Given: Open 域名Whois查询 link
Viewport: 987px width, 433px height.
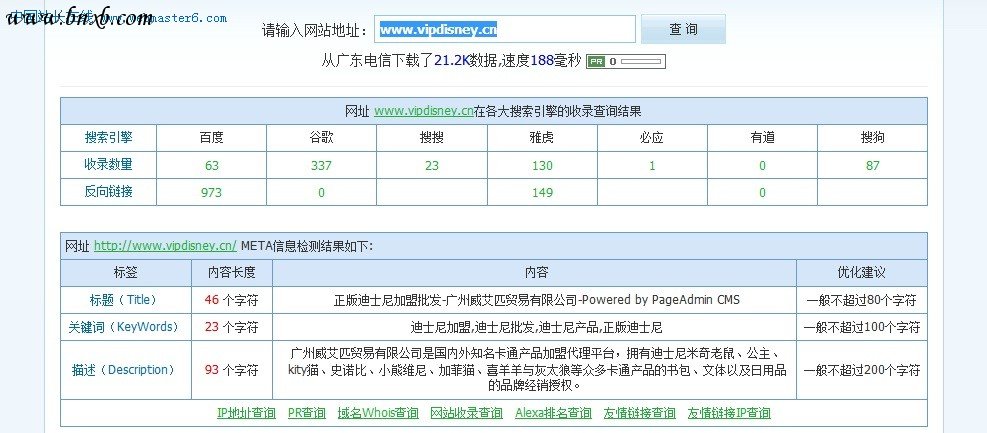Looking at the screenshot, I should (378, 413).
